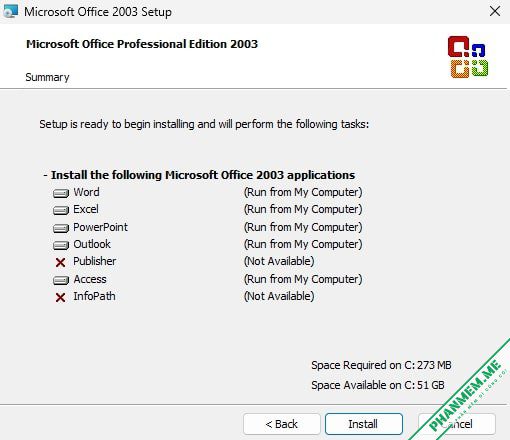Click Microsoft Office Professional Edition 2003 title
The height and width of the screenshot is (440, 510).
[x=142, y=44]
